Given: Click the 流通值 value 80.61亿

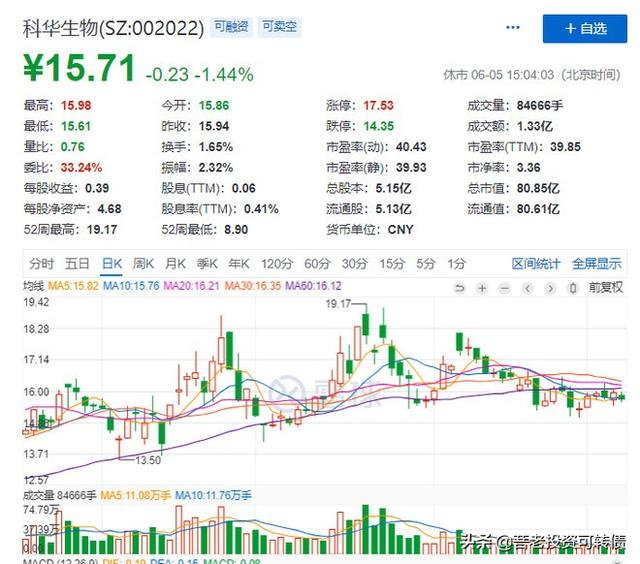Looking at the screenshot, I should pyautogui.click(x=538, y=209).
